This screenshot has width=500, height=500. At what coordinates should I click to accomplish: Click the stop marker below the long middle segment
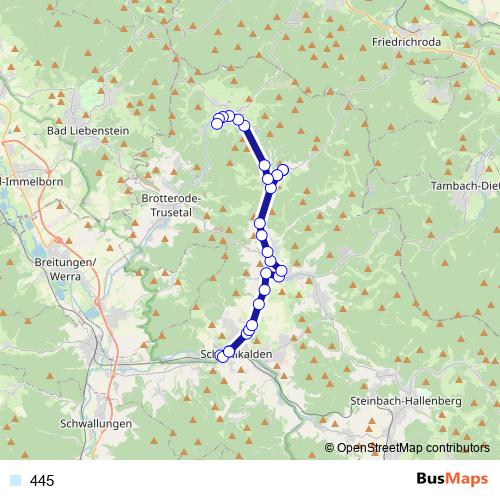coord(260,223)
